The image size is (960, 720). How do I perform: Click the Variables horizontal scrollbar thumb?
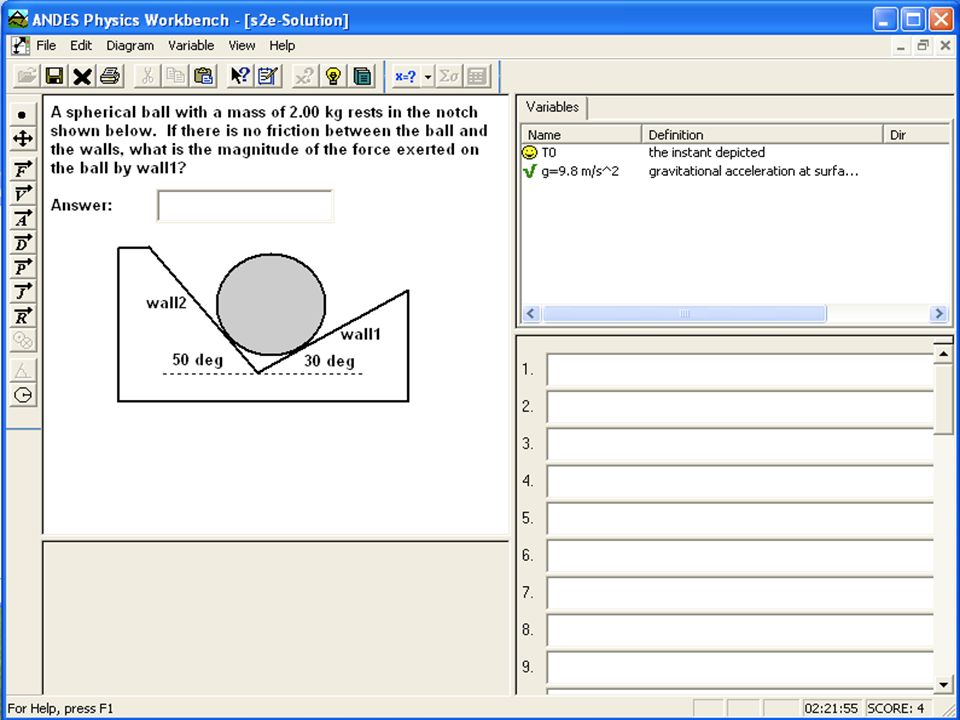tap(684, 314)
